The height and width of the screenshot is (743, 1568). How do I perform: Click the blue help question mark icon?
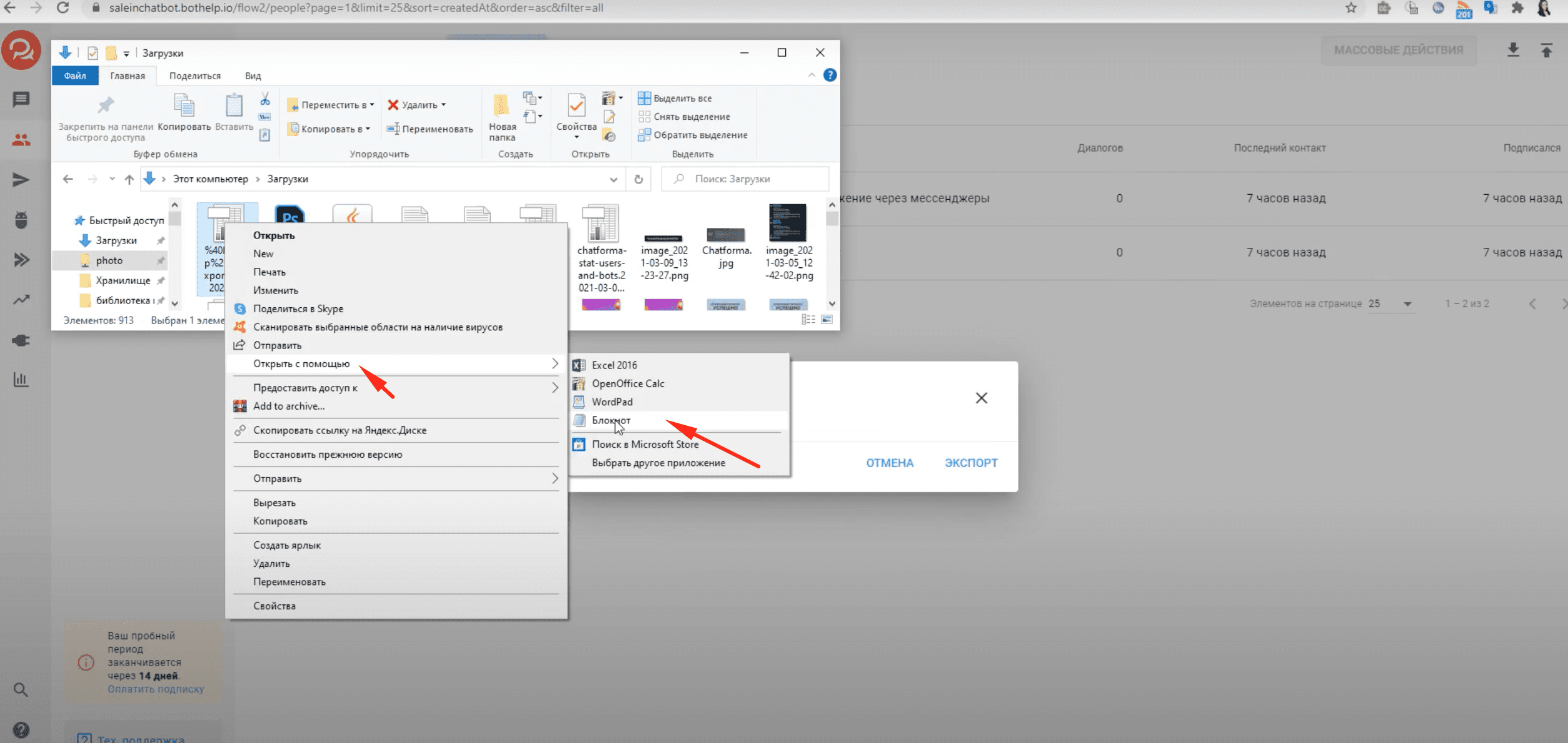(830, 75)
